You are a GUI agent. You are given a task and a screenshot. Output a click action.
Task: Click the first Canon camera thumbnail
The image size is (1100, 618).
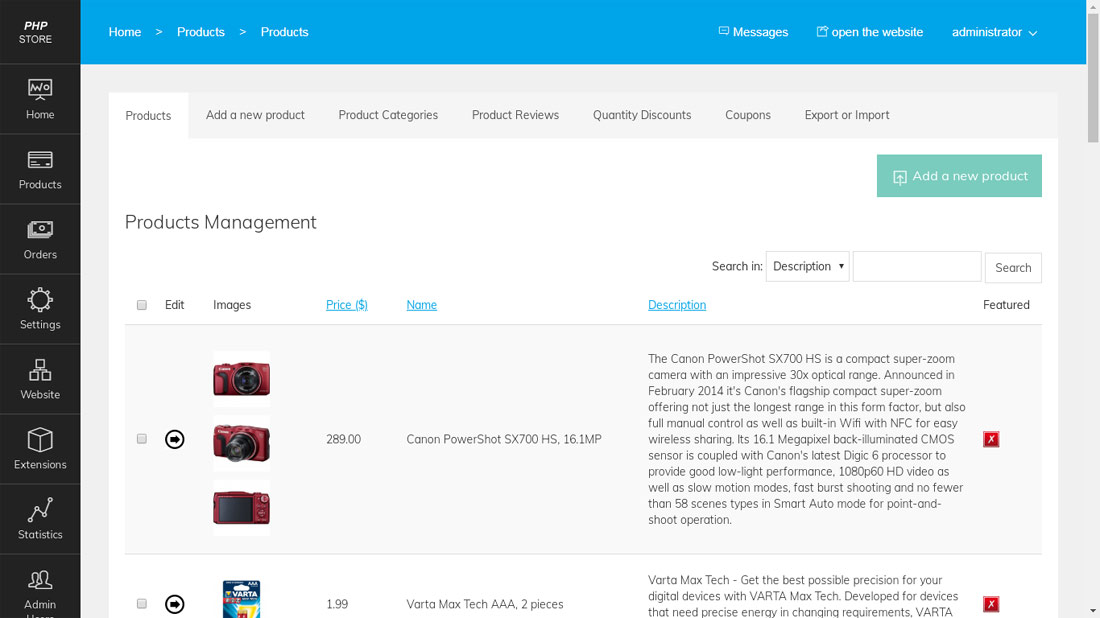tap(241, 378)
